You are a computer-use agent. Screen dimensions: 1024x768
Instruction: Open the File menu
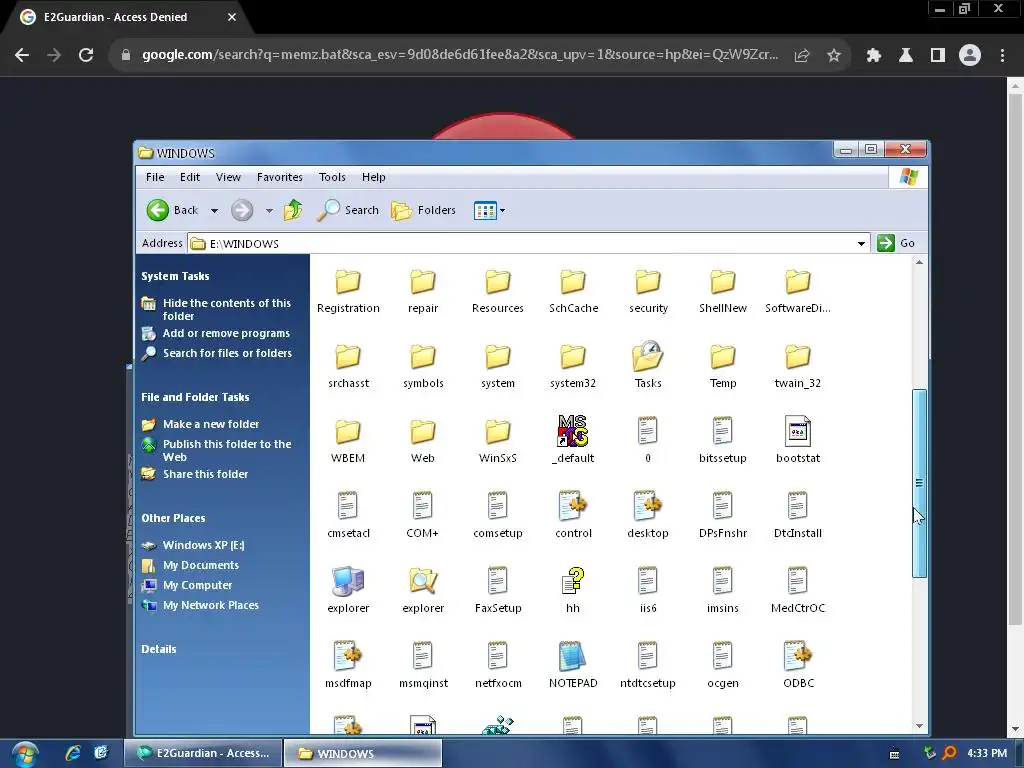(x=155, y=177)
